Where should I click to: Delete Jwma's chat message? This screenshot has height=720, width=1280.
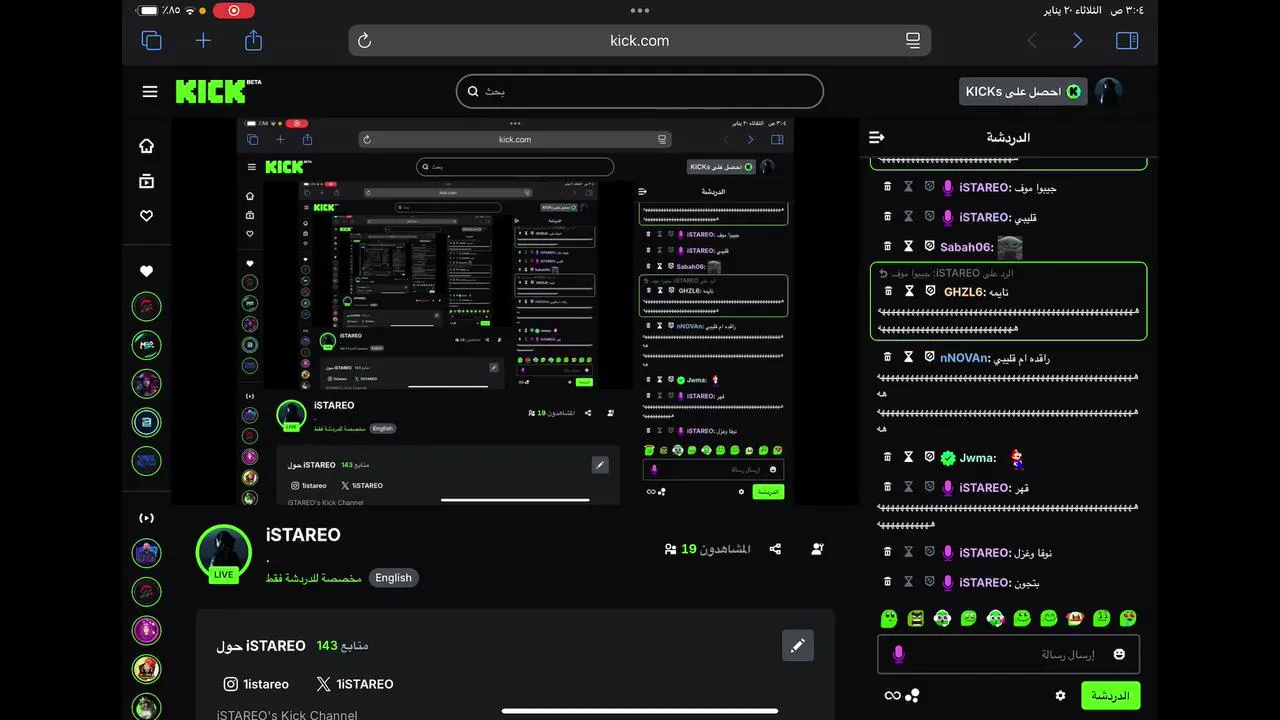click(x=887, y=457)
